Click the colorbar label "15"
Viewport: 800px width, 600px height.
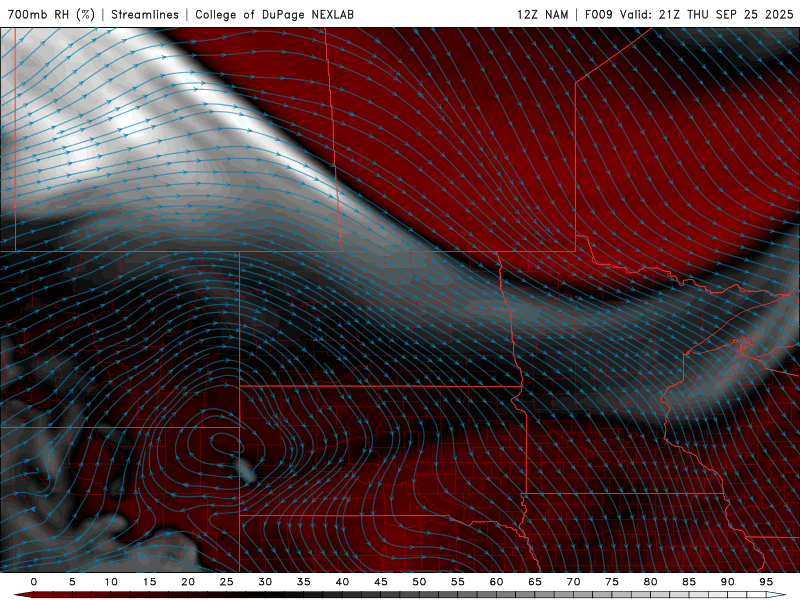click(149, 582)
